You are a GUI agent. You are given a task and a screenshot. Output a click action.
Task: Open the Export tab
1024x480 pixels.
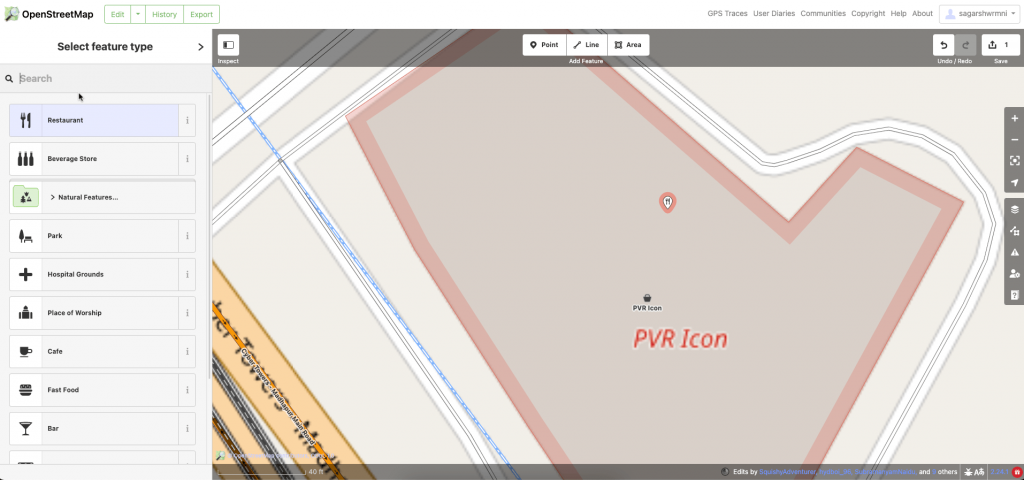(201, 14)
